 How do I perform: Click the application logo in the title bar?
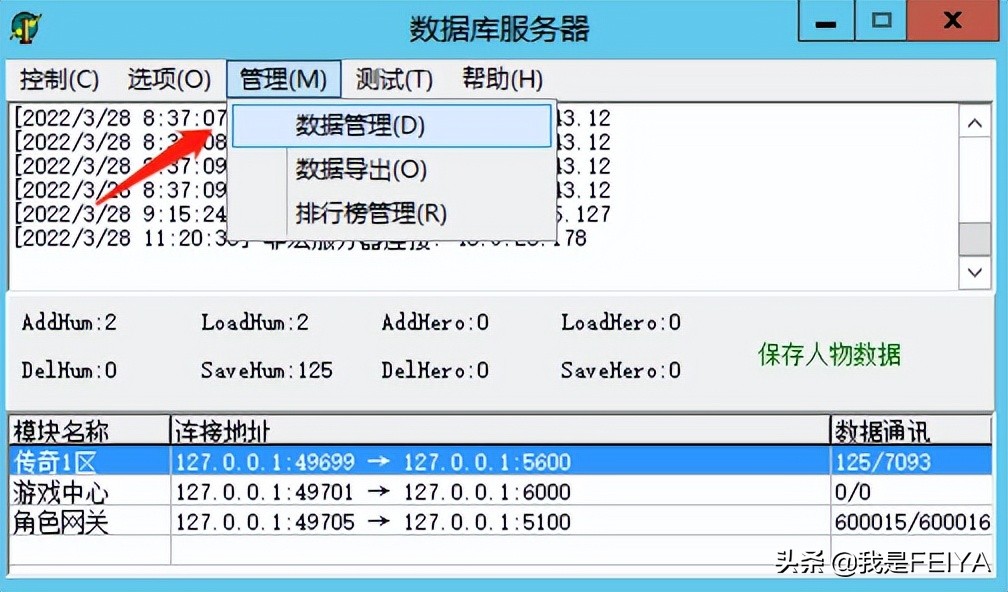tap(26, 27)
